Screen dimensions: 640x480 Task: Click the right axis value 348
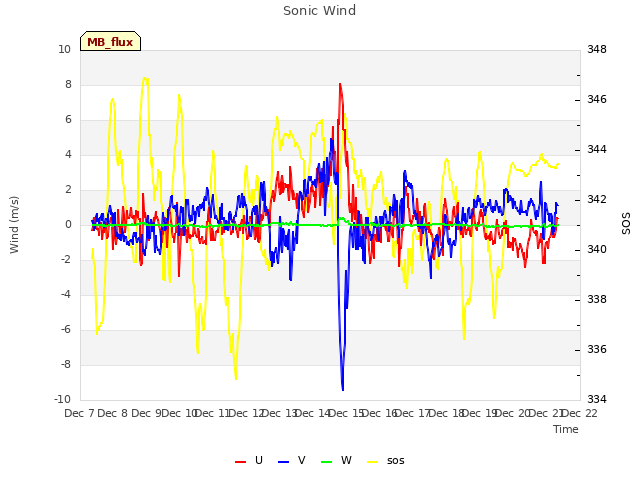pos(597,49)
